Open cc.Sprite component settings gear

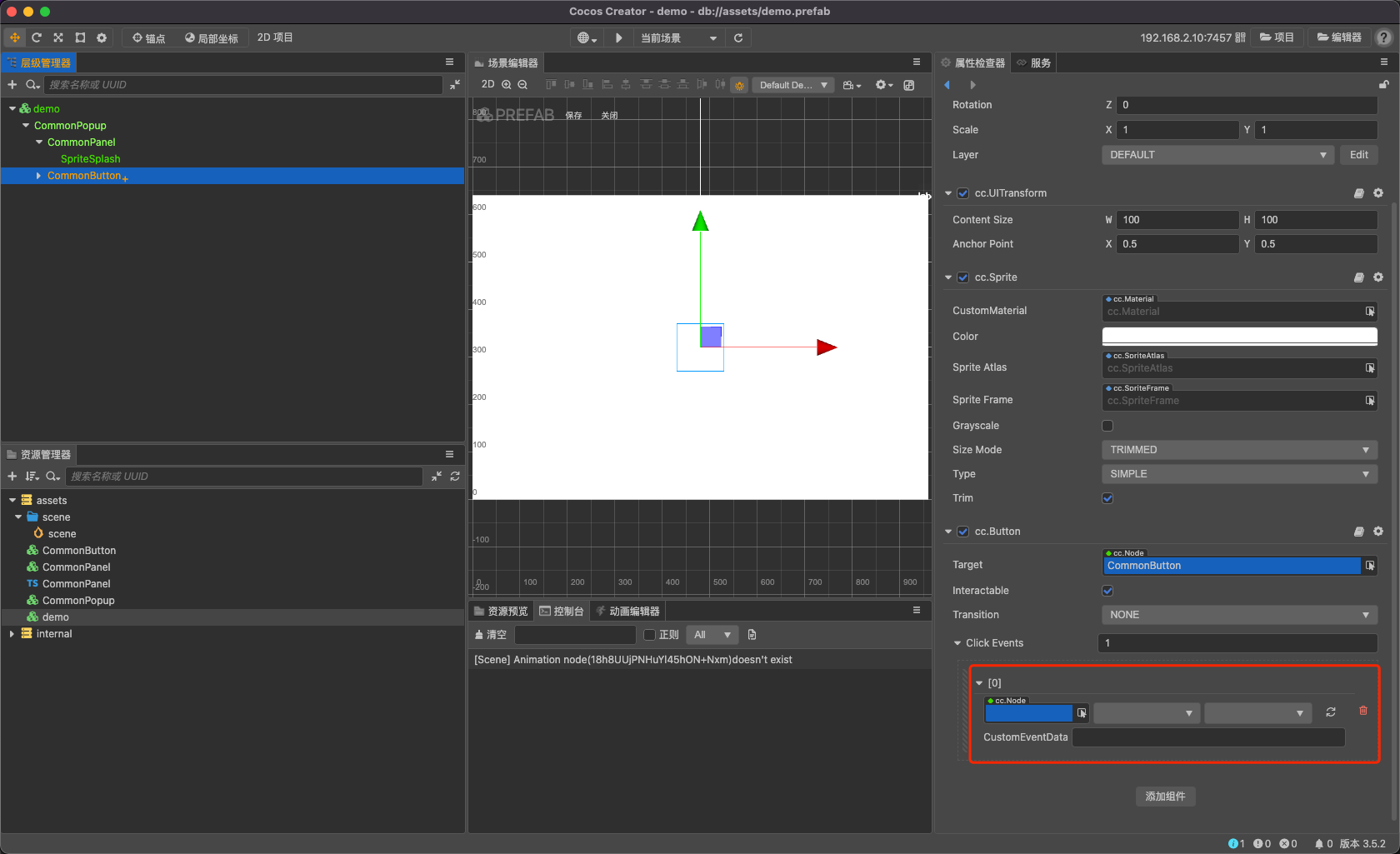[1378, 277]
